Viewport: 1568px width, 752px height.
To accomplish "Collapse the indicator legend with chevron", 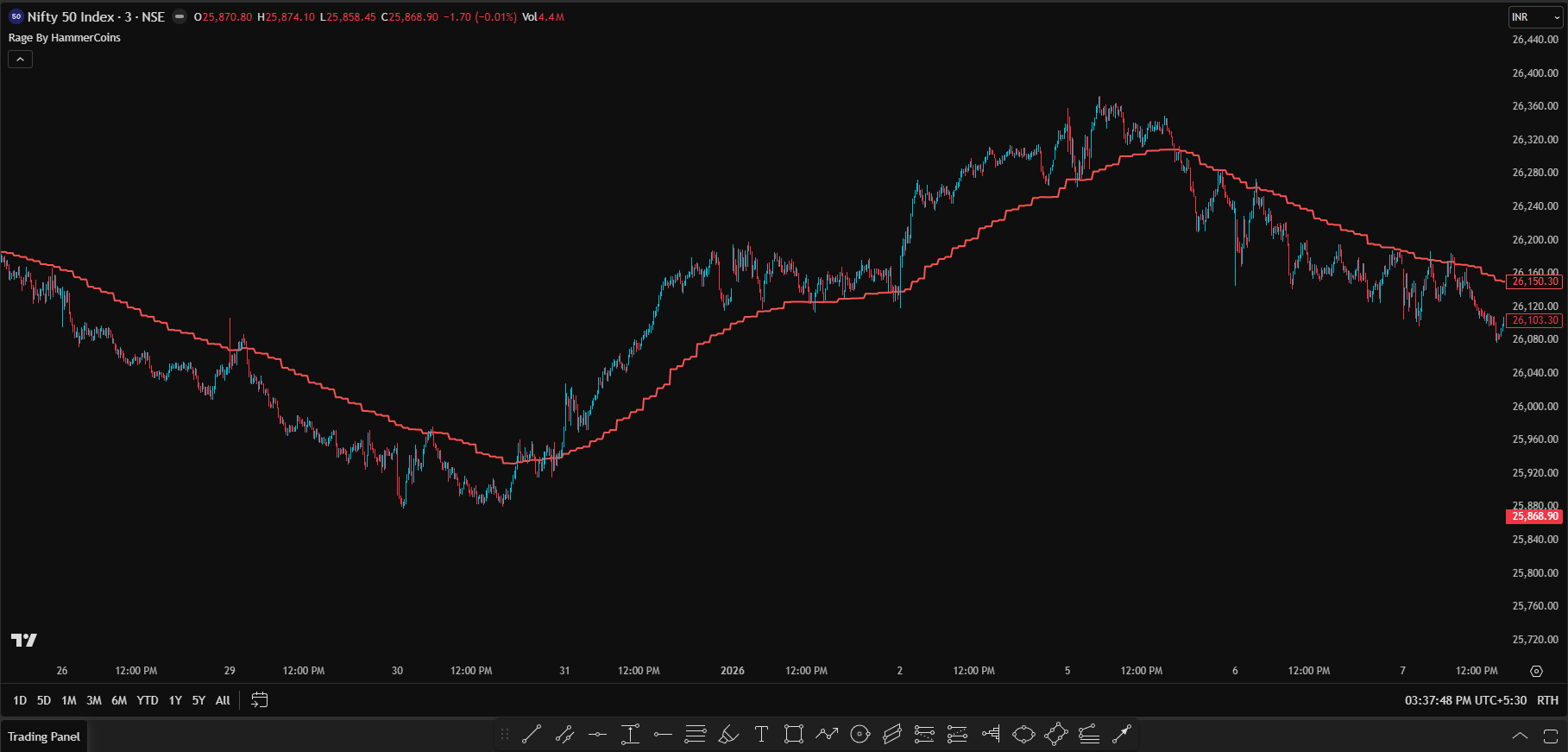I will [20, 59].
